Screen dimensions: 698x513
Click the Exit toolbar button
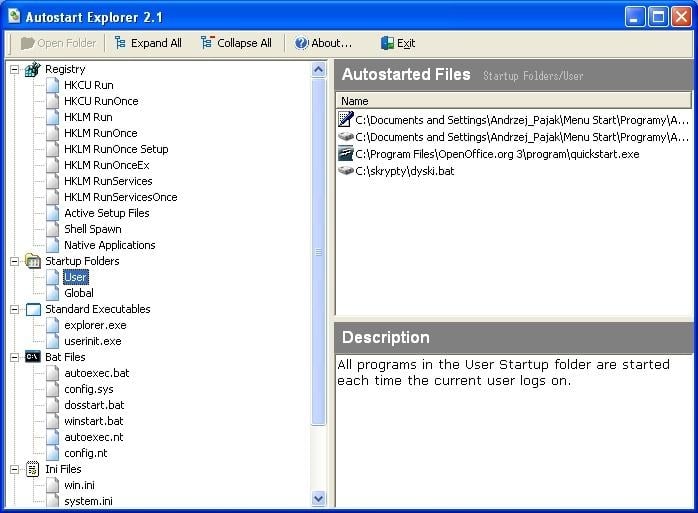398,43
